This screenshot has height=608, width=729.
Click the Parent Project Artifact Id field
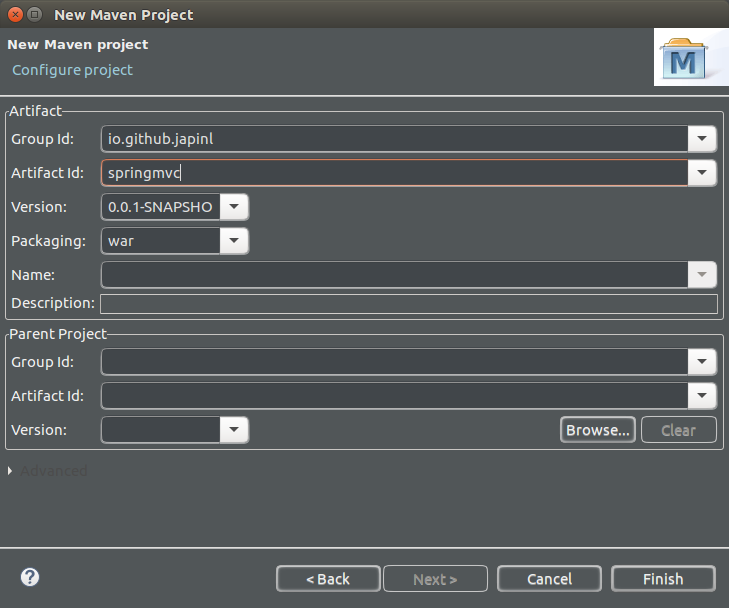click(394, 395)
